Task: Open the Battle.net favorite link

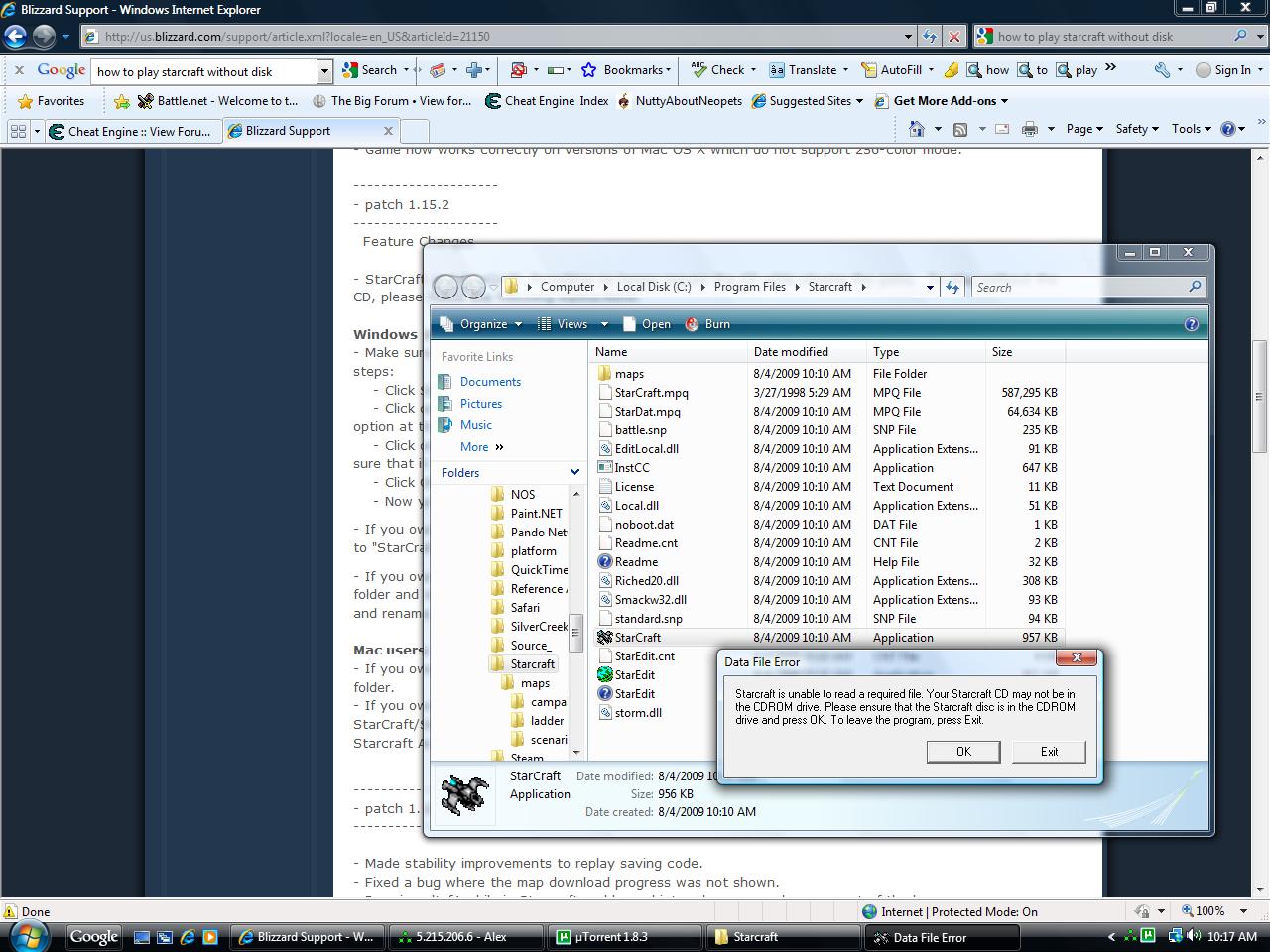Action: pos(217,101)
